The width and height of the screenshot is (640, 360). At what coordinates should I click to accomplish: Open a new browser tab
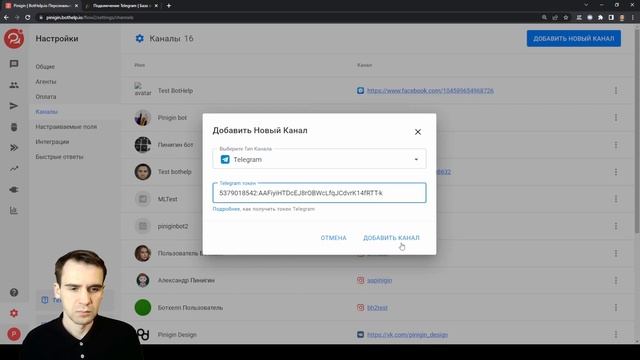tap(169, 6)
